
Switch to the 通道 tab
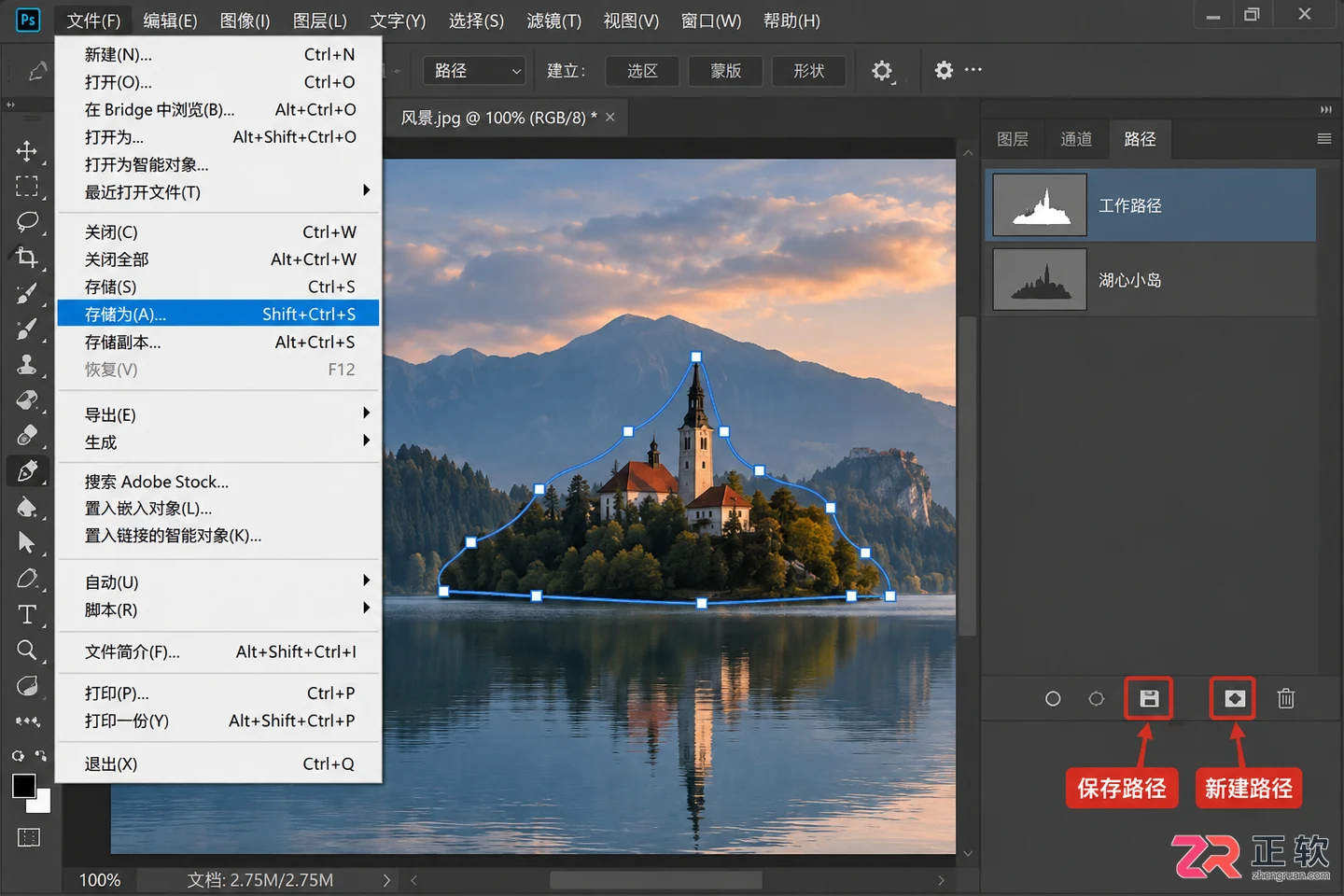click(x=1076, y=139)
